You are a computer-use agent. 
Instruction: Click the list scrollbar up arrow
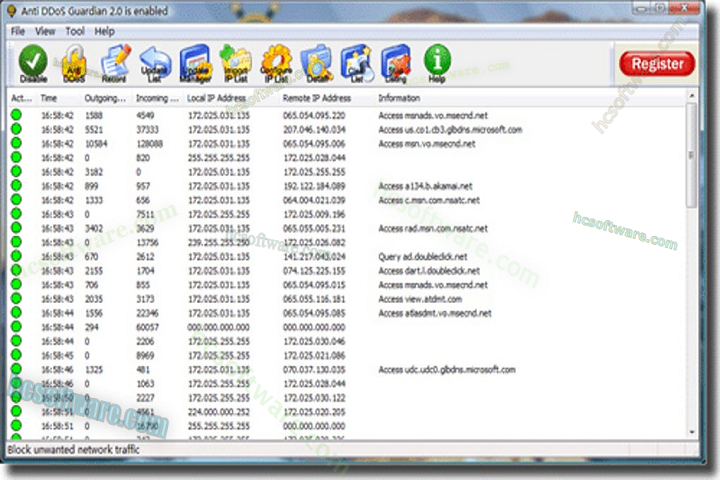pos(692,96)
